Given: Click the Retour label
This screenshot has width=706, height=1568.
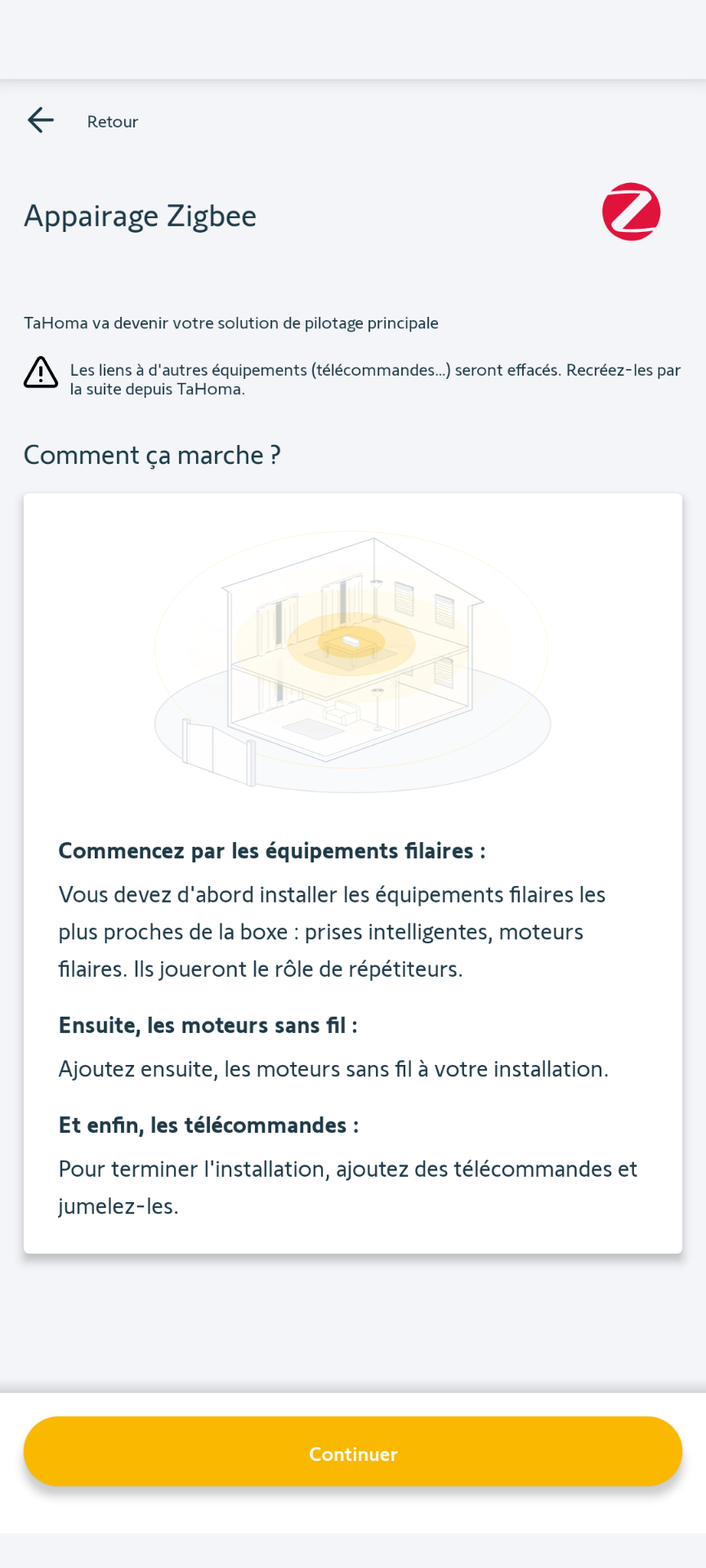Looking at the screenshot, I should click(x=113, y=122).
